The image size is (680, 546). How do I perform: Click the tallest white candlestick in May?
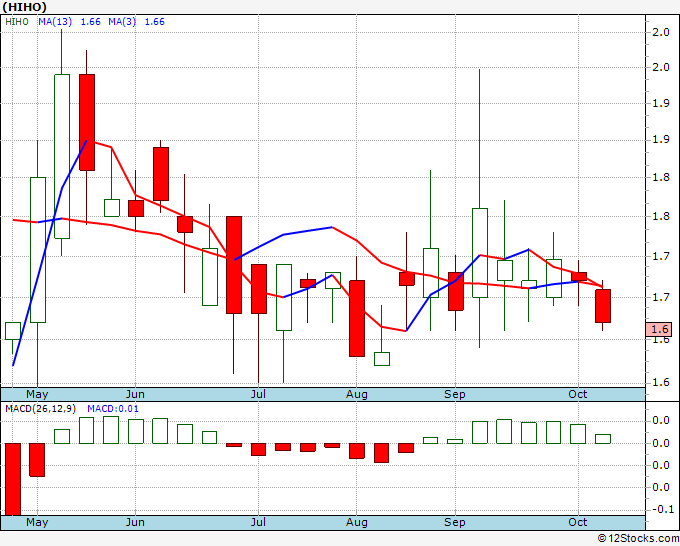(62, 157)
